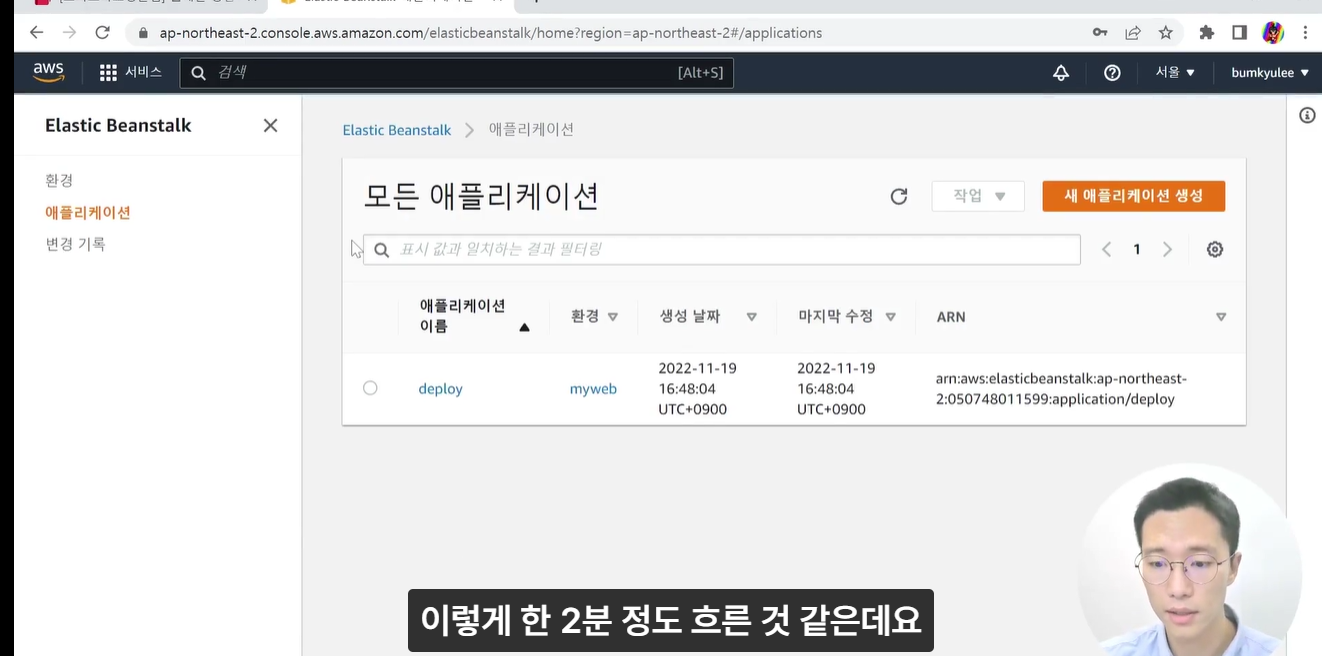Go to previous page of applications

point(1106,250)
